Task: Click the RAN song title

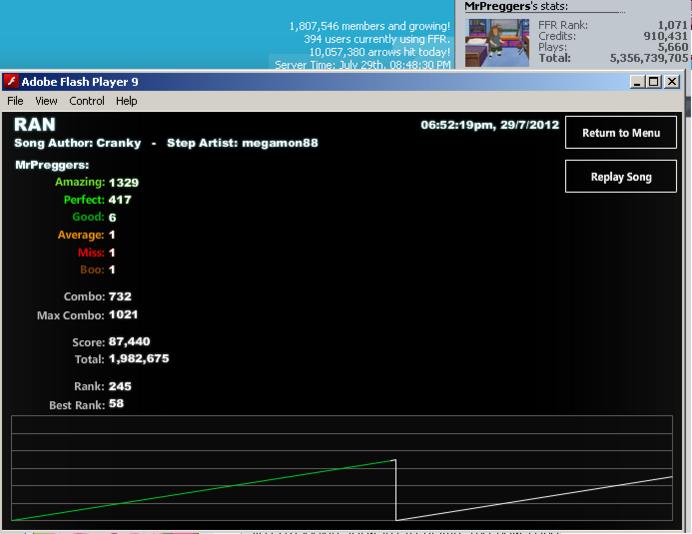Action: pos(35,125)
